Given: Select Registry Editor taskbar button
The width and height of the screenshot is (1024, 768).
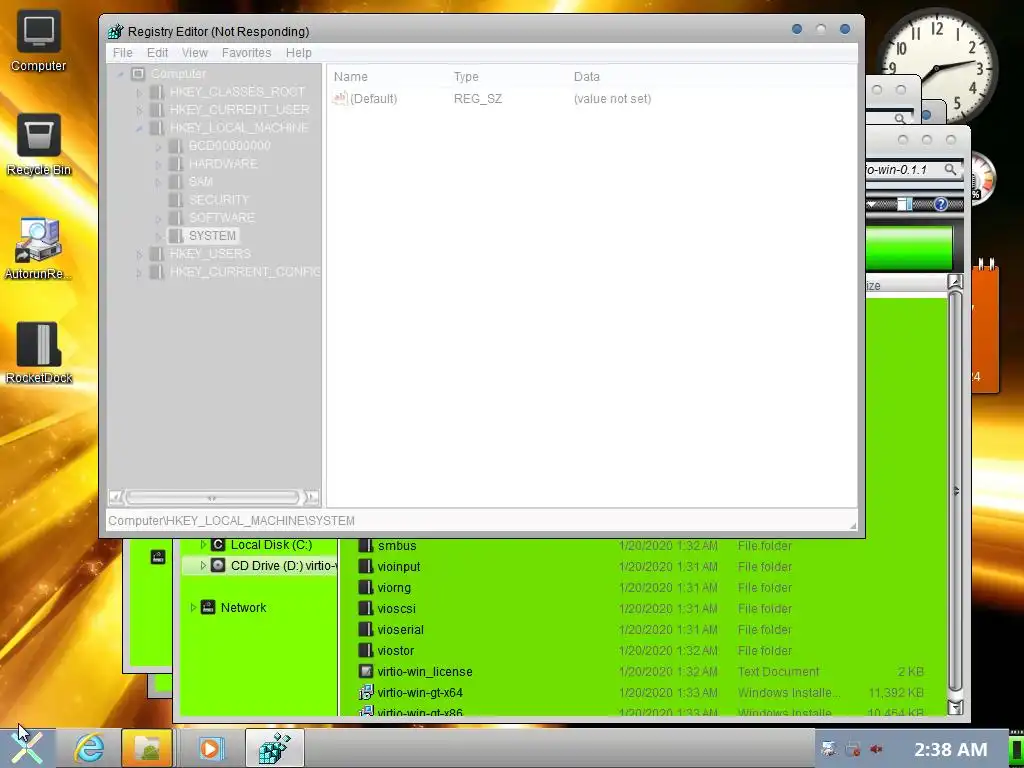Looking at the screenshot, I should point(275,748).
